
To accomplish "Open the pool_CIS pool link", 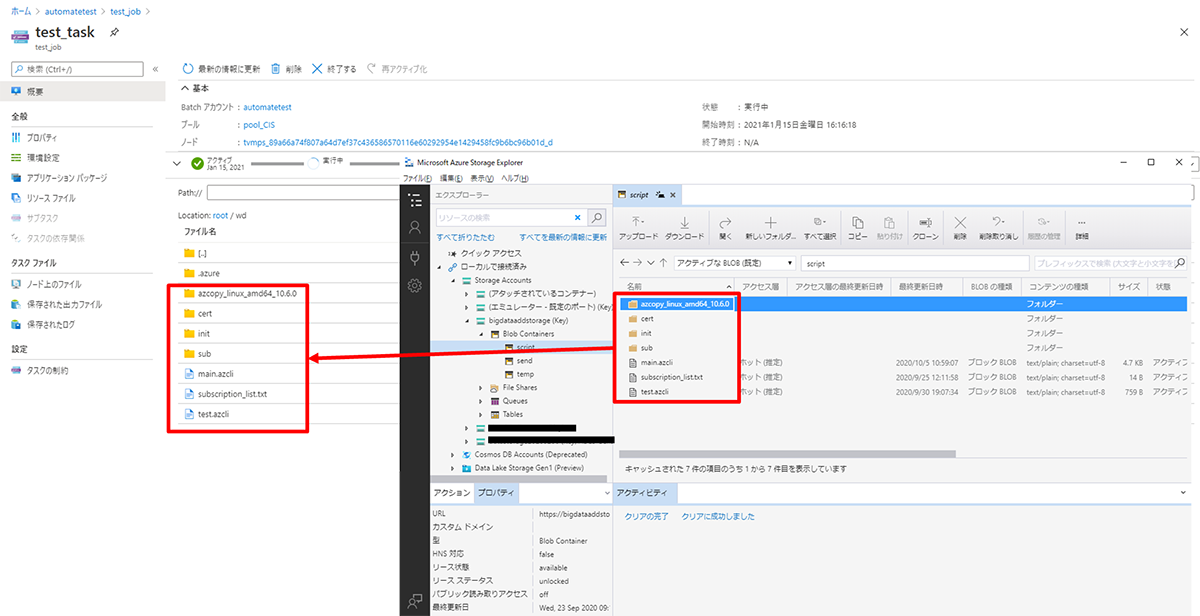I will (x=258, y=125).
